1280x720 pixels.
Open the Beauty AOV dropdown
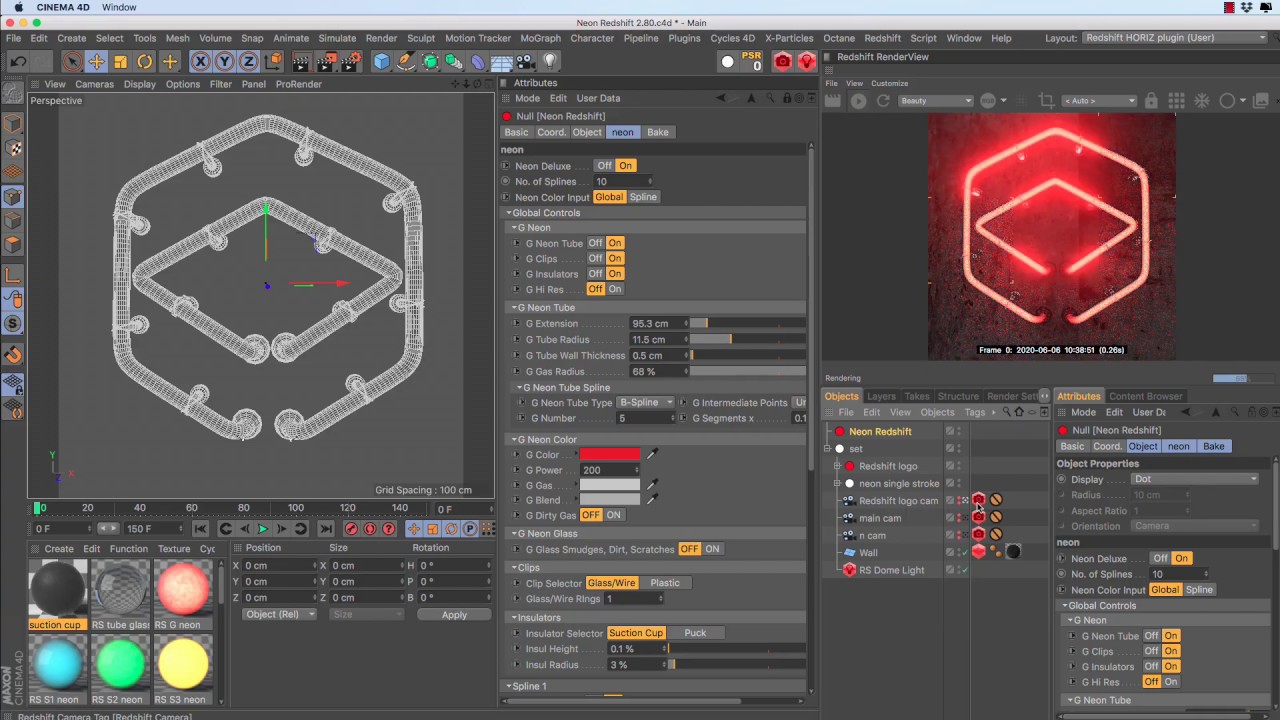pyautogui.click(x=935, y=101)
